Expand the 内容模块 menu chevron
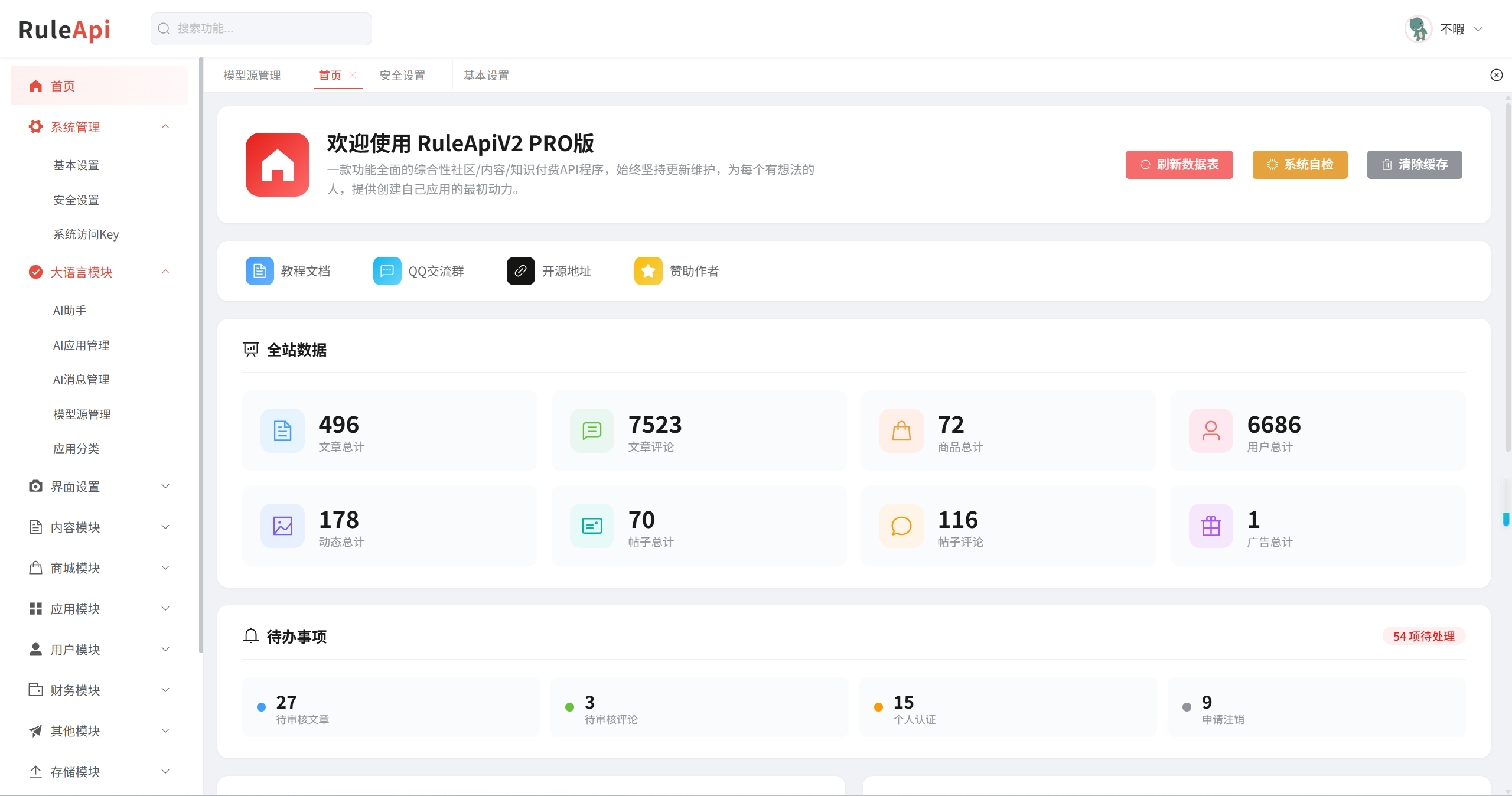 pos(165,527)
